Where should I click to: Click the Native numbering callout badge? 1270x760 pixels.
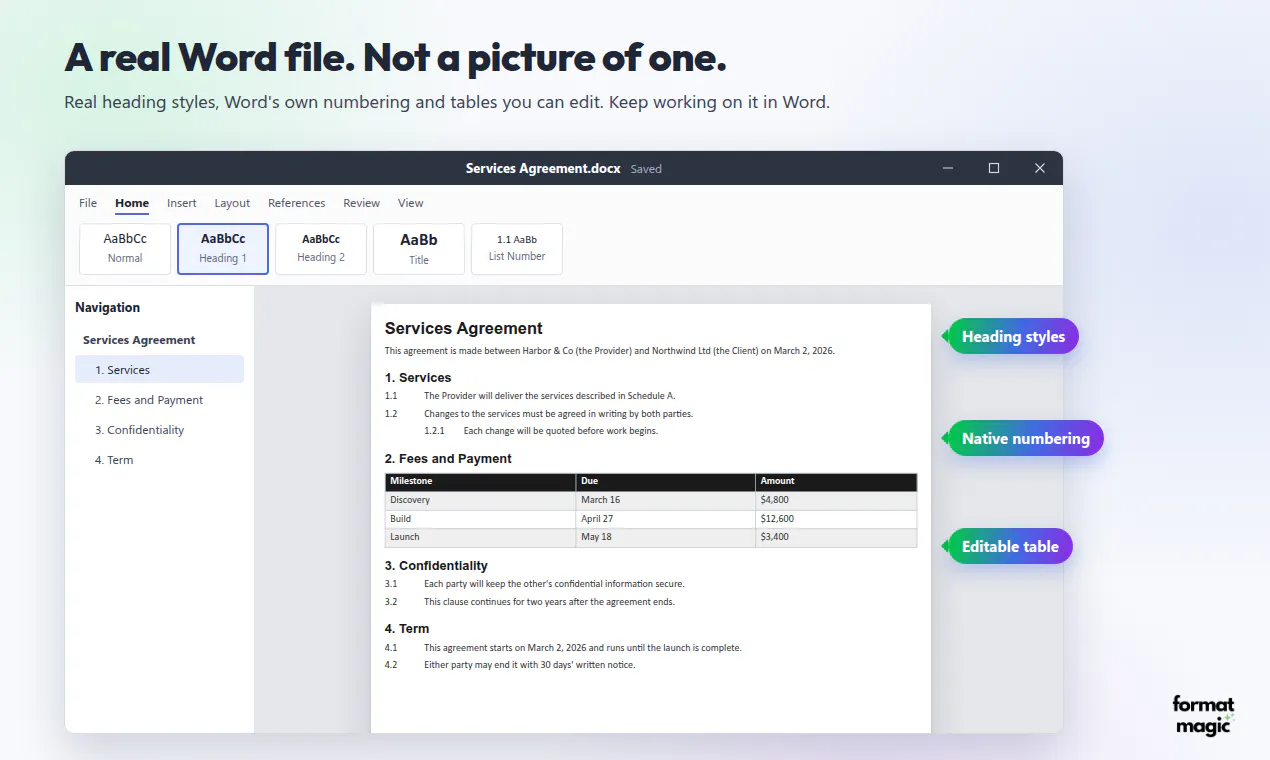[1024, 439]
